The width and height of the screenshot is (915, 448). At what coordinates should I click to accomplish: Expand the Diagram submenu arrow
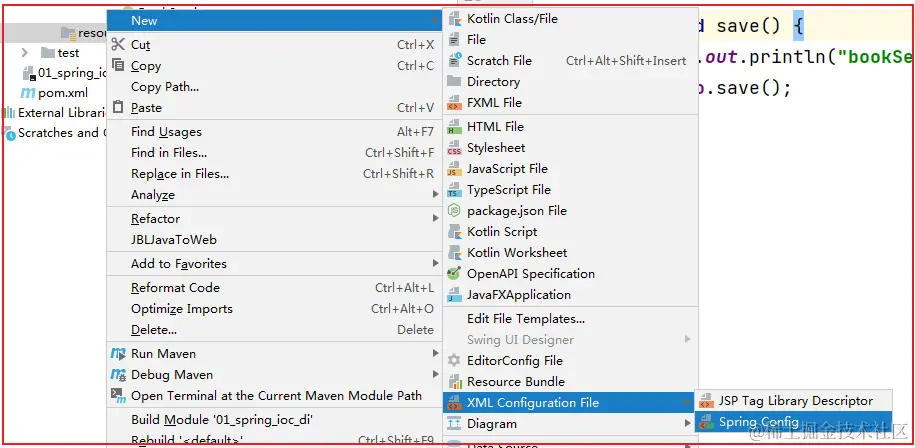click(688, 424)
